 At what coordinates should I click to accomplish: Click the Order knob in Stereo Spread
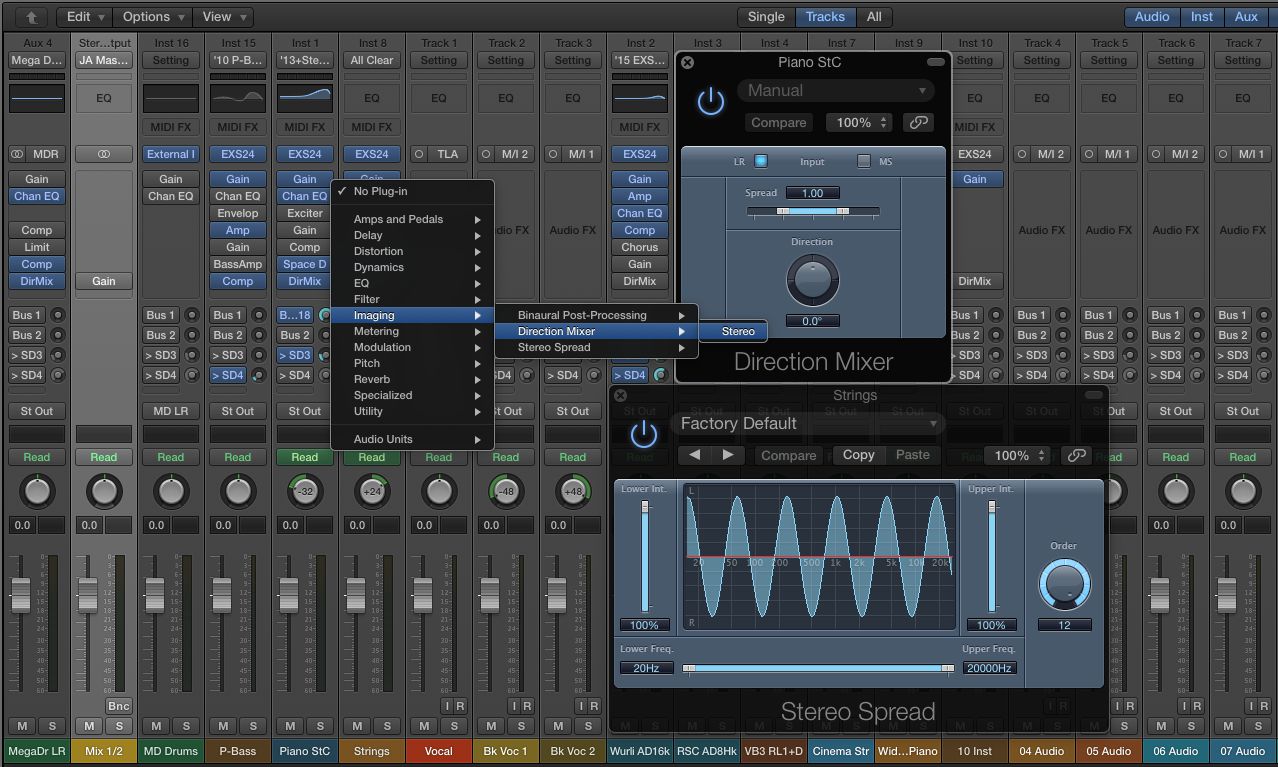pyautogui.click(x=1063, y=584)
